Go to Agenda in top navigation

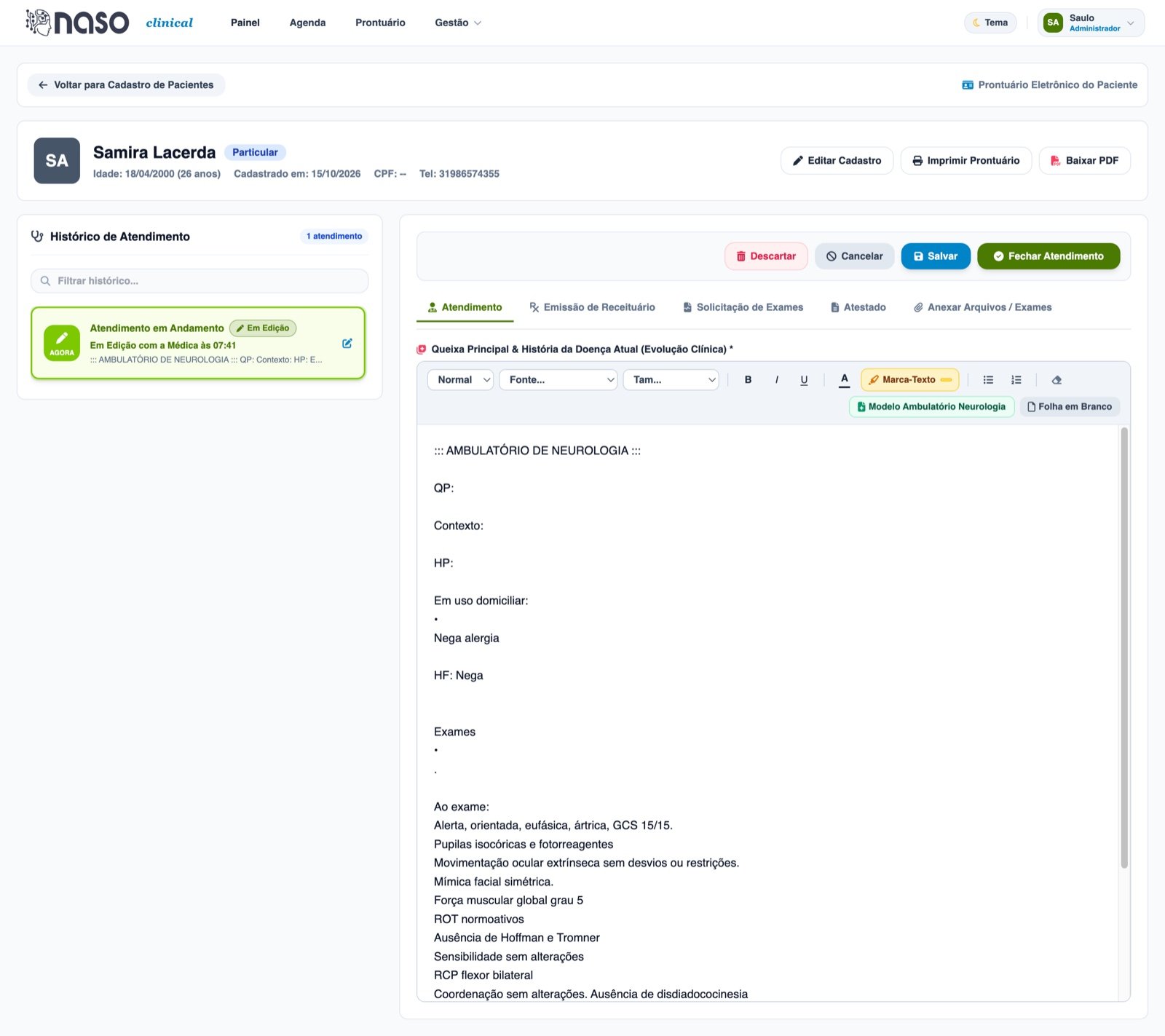307,23
